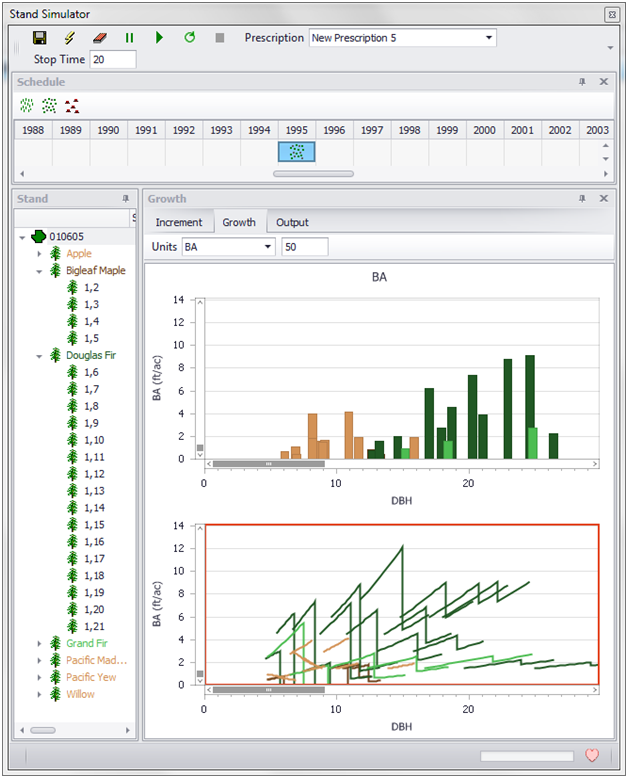Collapse the Bigleaf Maple node
This screenshot has width=628, height=778.
tap(39, 271)
